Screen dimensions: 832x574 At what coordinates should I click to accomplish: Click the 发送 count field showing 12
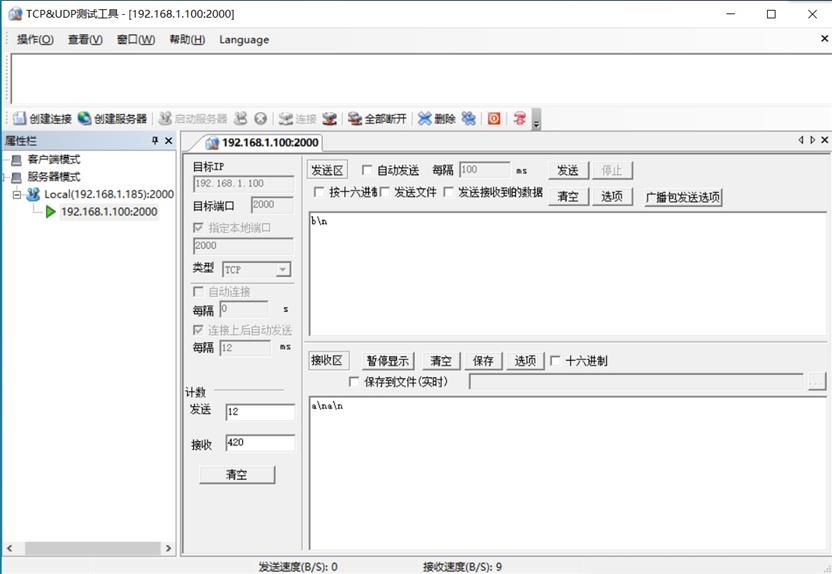pyautogui.click(x=260, y=412)
